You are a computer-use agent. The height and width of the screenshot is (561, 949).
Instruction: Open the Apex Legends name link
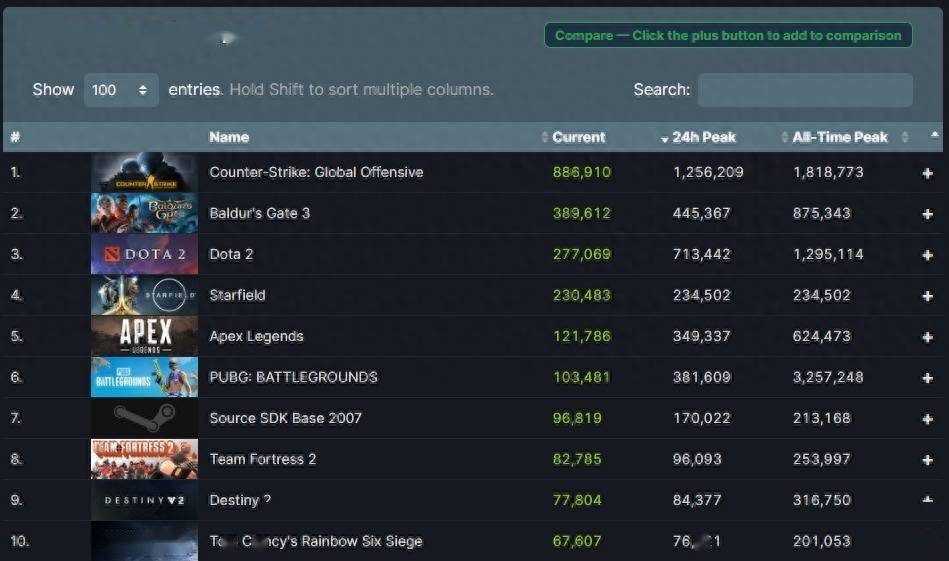click(x=256, y=336)
